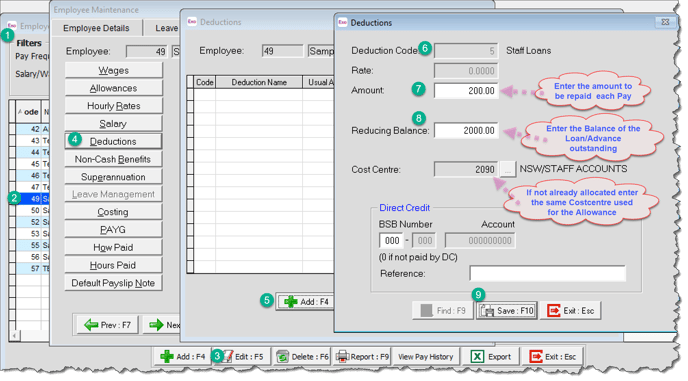Viewport: 688px width, 381px height.
Task: Open the Leave tab
Action: point(166,28)
